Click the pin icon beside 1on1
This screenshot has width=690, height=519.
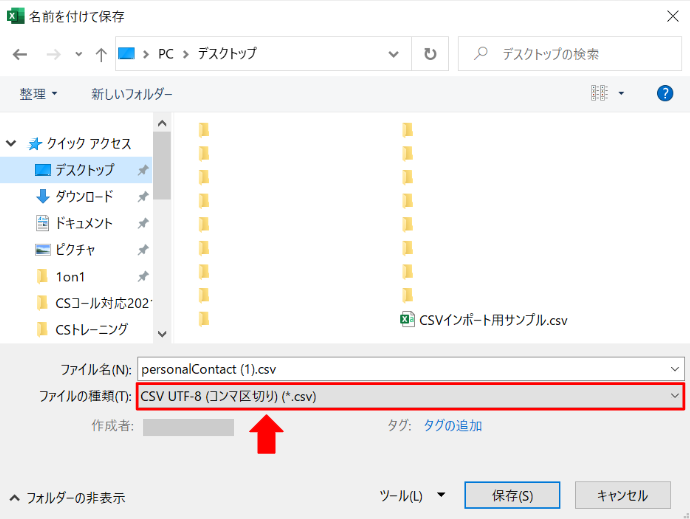coord(143,277)
